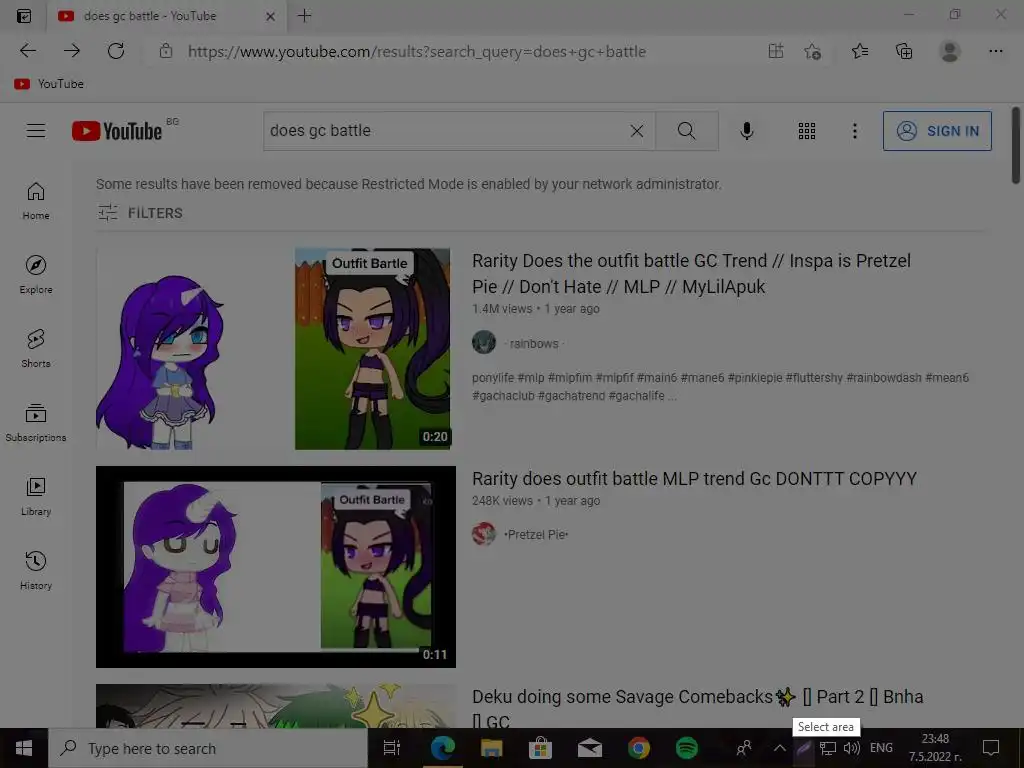Open Task View on the taskbar
This screenshot has height=768, width=1024.
pos(392,748)
